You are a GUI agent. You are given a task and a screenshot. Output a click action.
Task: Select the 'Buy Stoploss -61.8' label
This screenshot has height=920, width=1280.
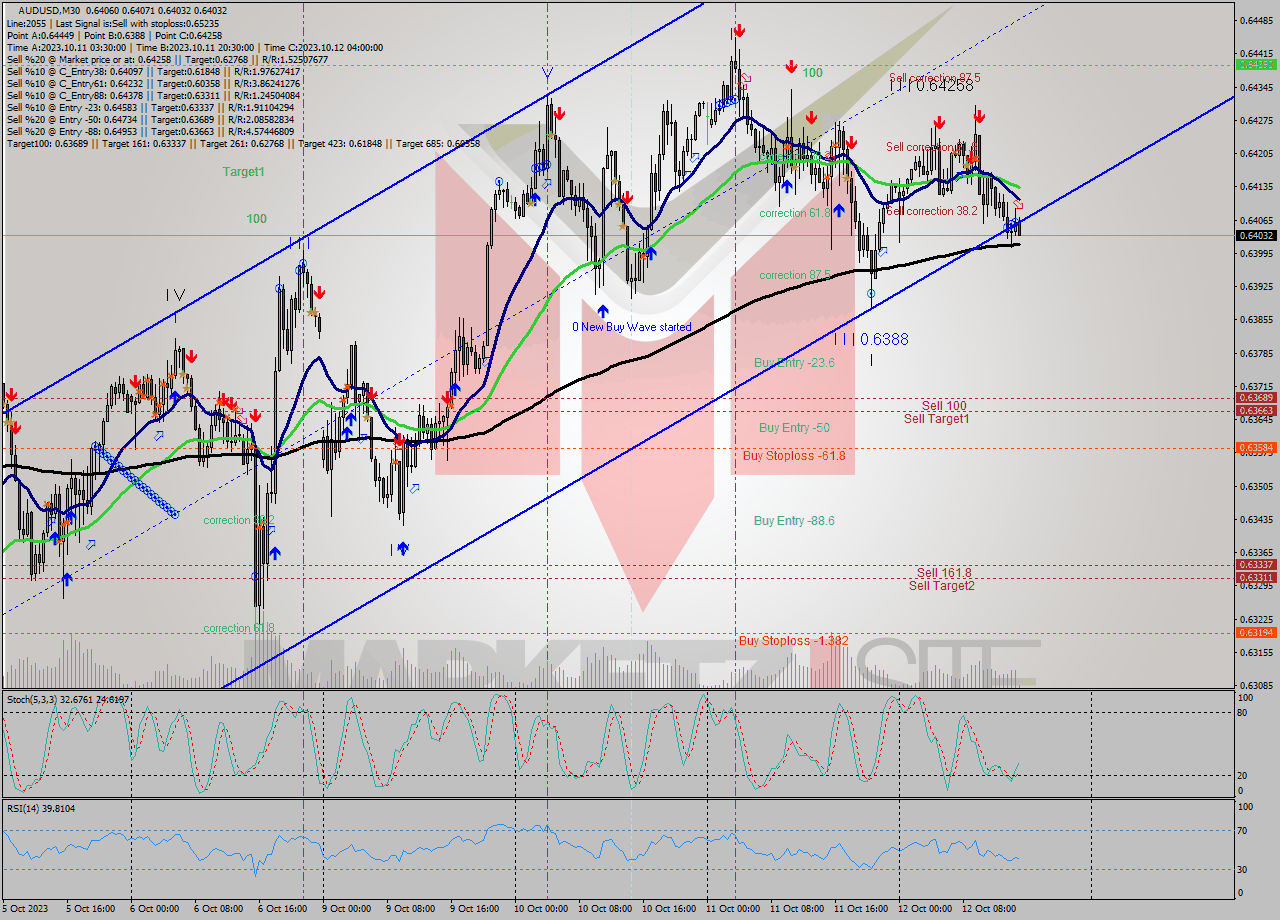point(794,456)
